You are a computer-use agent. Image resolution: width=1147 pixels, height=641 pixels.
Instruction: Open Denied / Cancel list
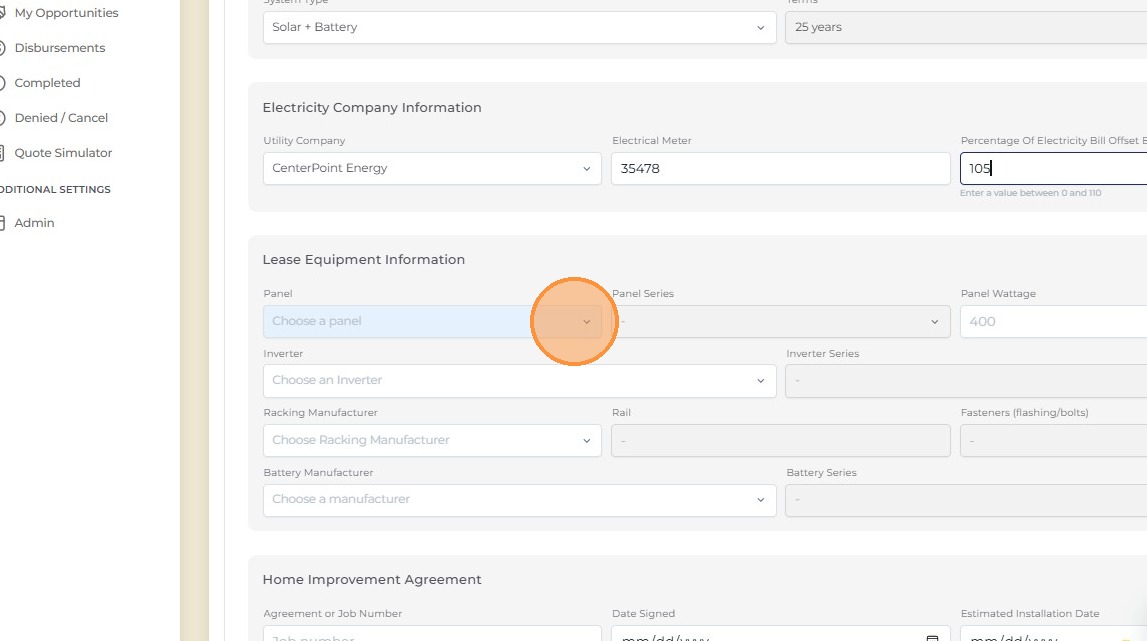click(x=61, y=118)
